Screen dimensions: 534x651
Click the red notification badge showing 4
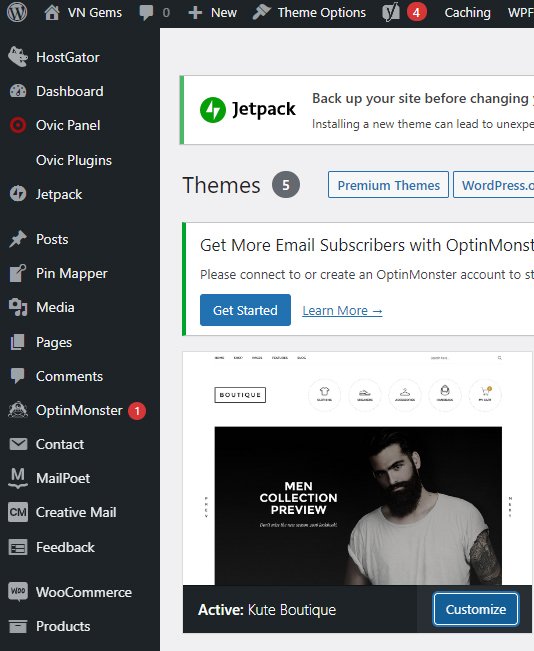[416, 13]
